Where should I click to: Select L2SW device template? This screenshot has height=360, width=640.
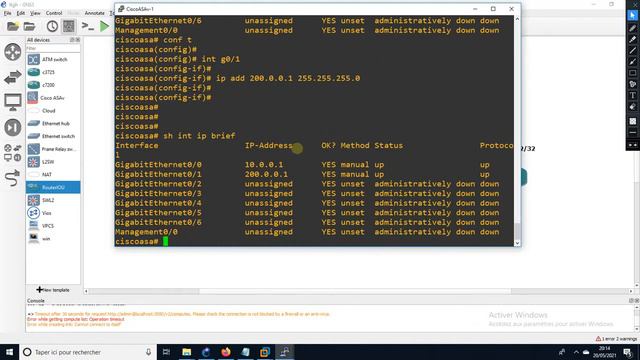click(x=53, y=162)
